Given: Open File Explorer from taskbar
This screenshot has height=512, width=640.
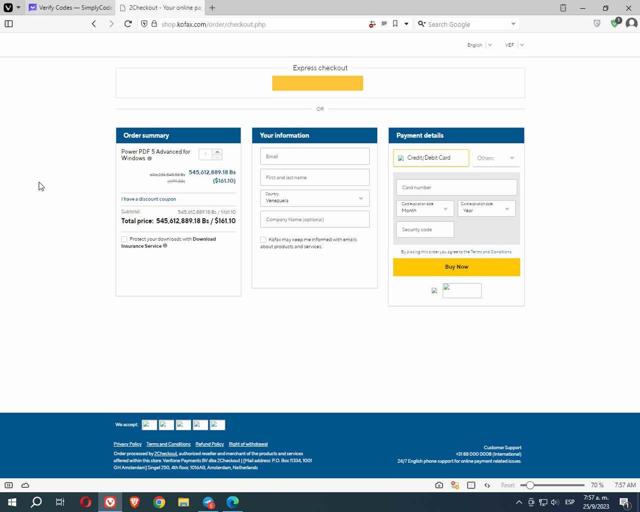Looking at the screenshot, I should (184, 502).
